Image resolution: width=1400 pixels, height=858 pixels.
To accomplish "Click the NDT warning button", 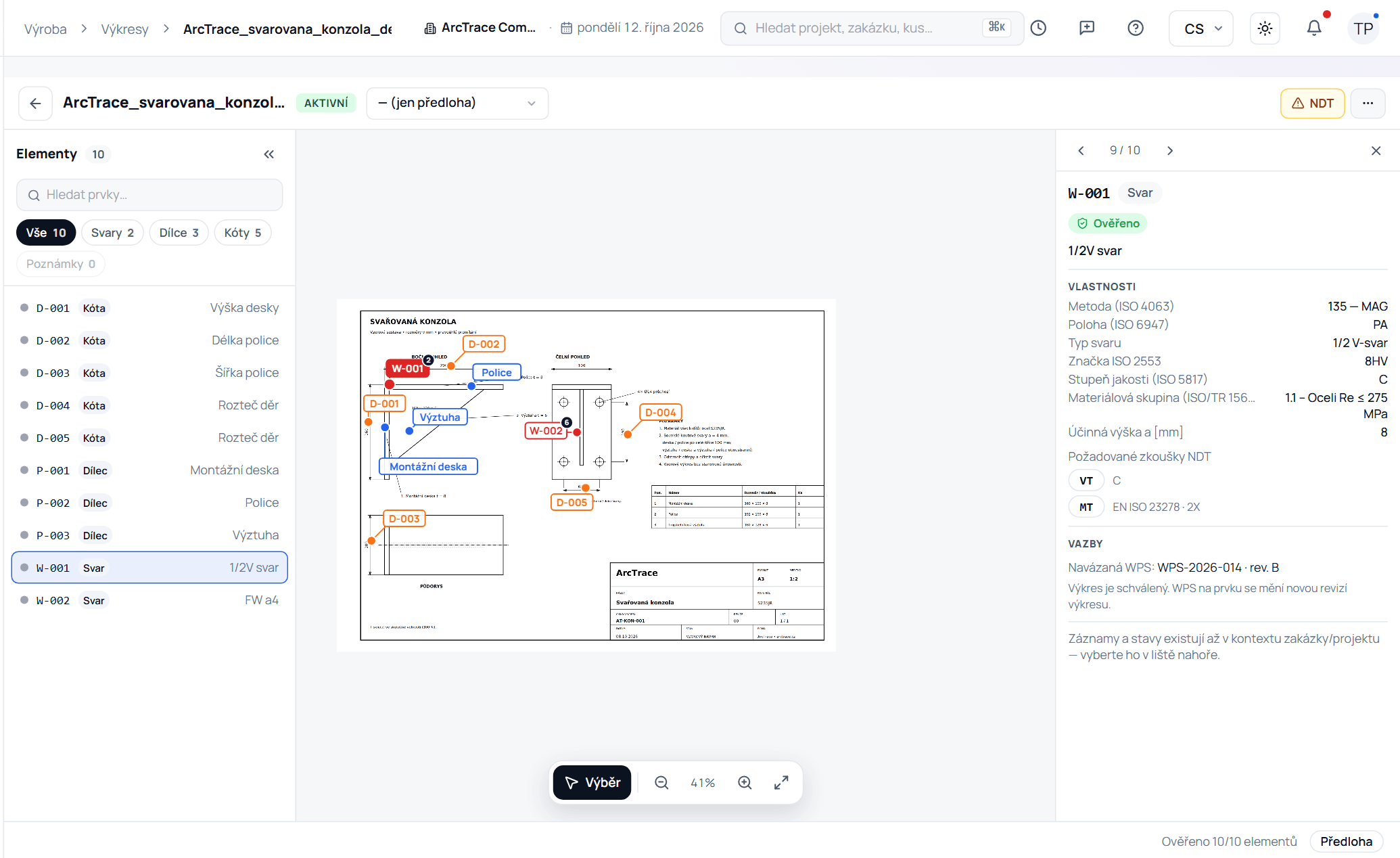I will click(x=1312, y=104).
